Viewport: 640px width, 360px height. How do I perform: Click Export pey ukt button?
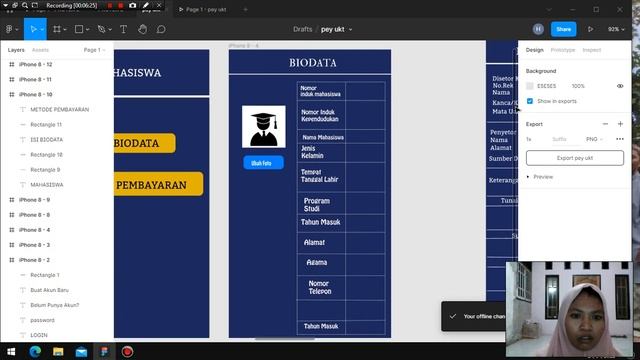tap(575, 158)
